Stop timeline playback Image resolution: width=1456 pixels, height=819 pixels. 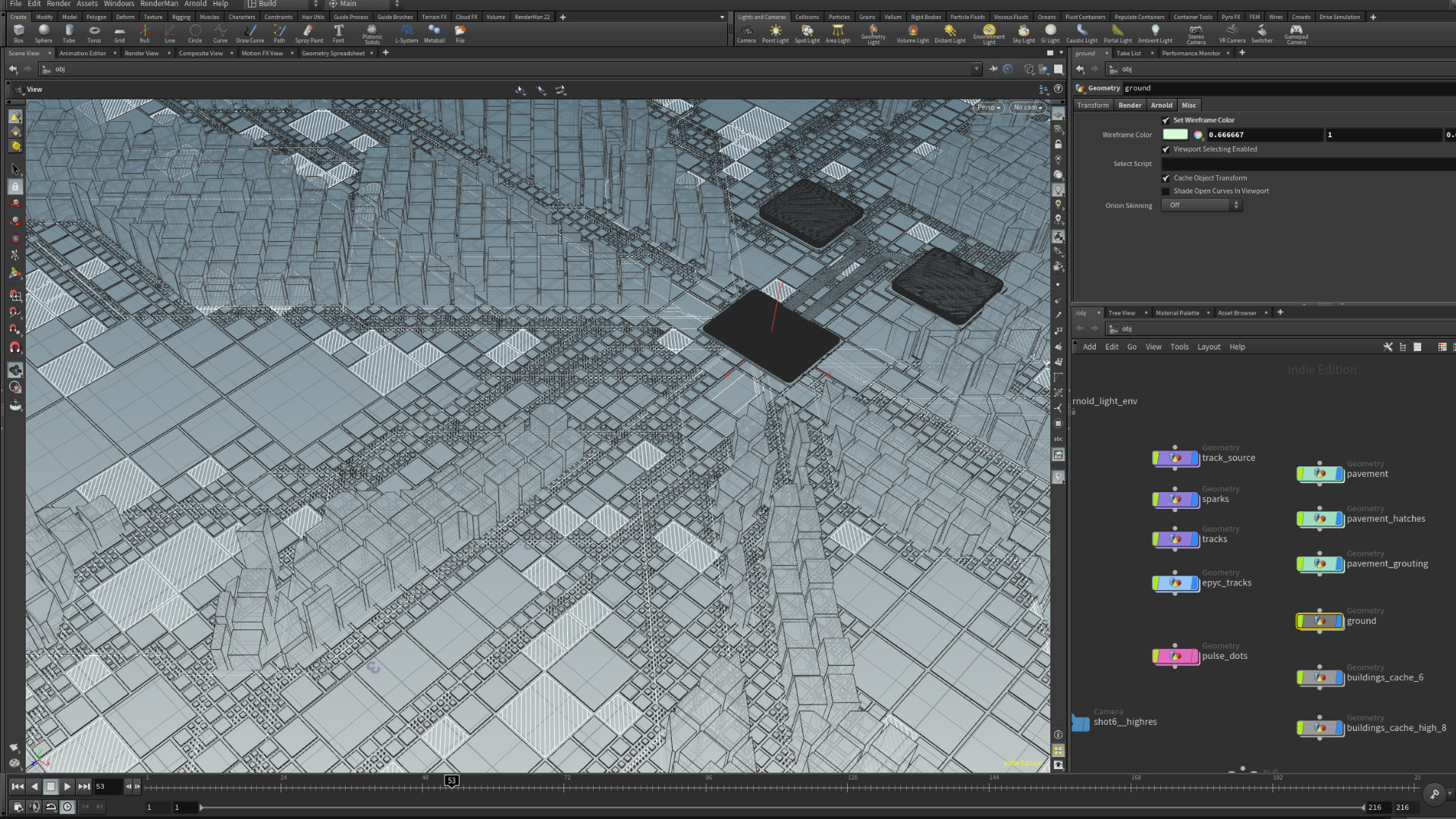pos(51,786)
